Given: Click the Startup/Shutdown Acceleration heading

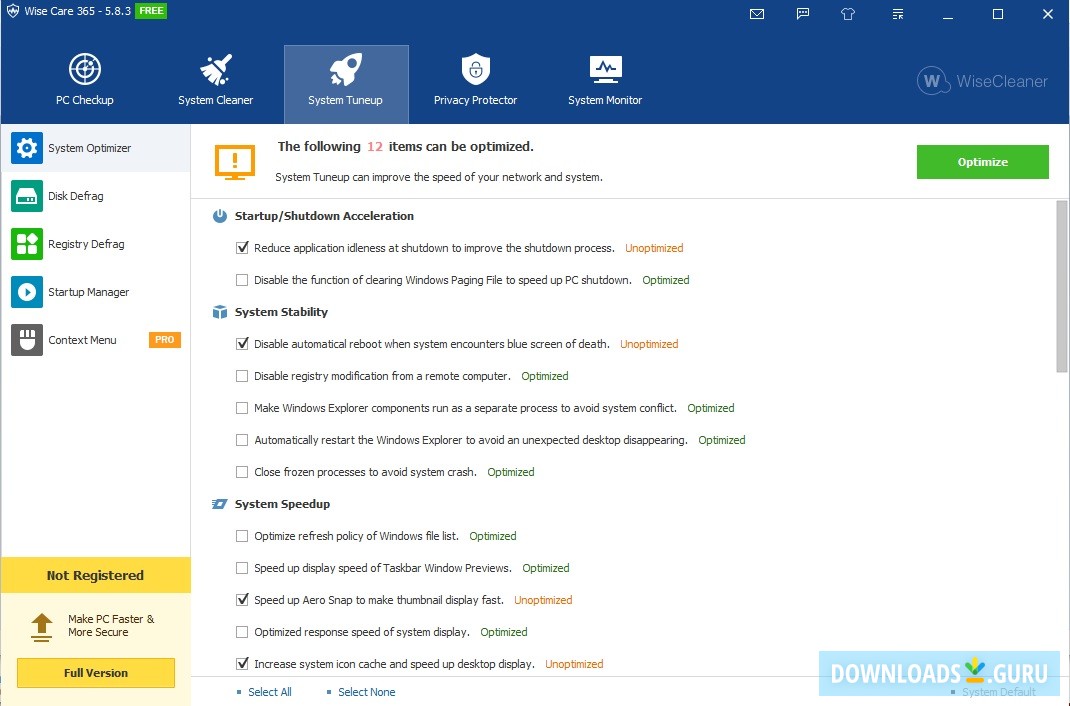Looking at the screenshot, I should pos(324,216).
